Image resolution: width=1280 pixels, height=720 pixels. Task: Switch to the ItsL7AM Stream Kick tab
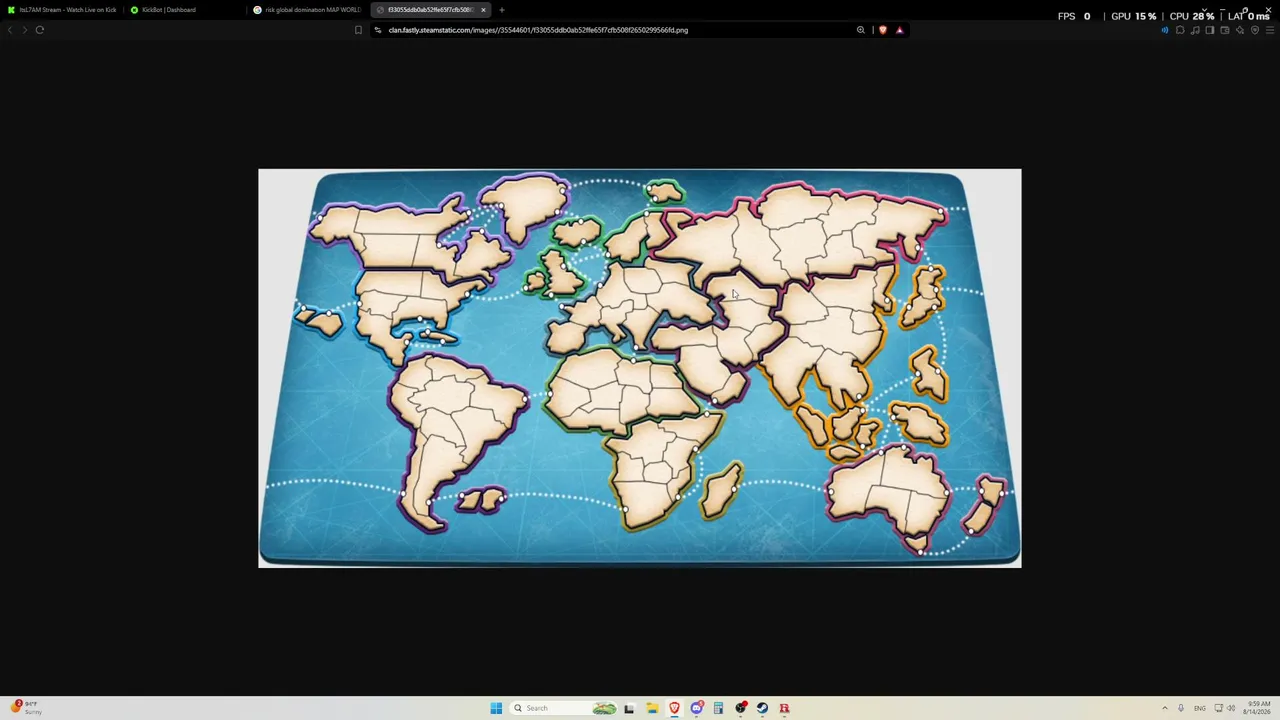pos(62,10)
